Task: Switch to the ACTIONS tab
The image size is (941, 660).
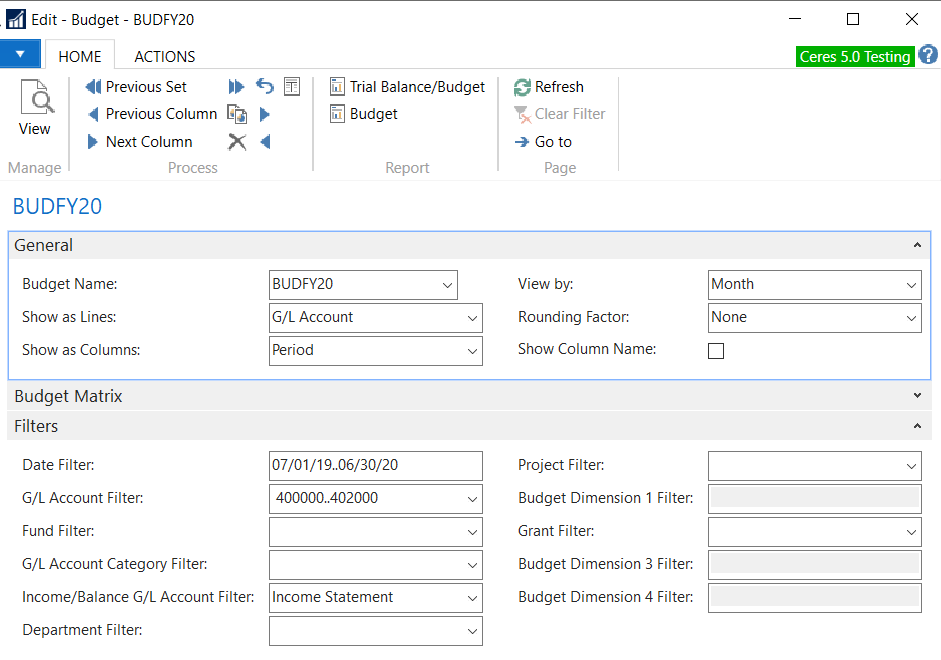Action: tap(165, 56)
